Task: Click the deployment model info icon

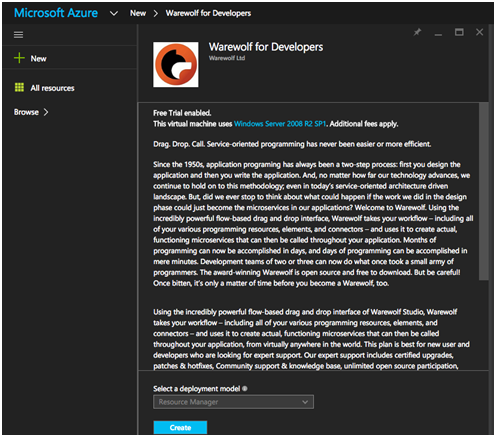Action: pyautogui.click(x=245, y=388)
